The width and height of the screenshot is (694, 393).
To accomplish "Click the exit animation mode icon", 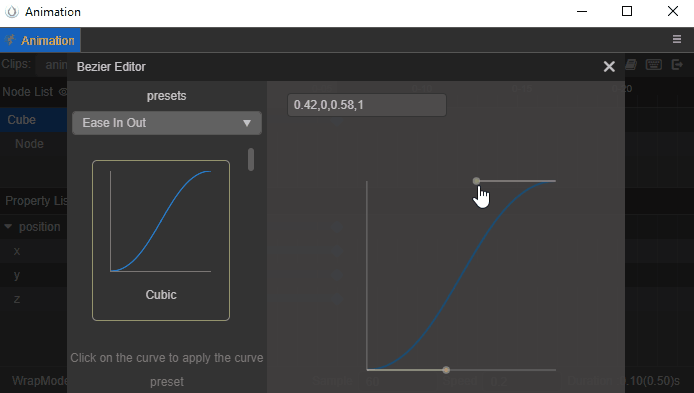I will [677, 65].
